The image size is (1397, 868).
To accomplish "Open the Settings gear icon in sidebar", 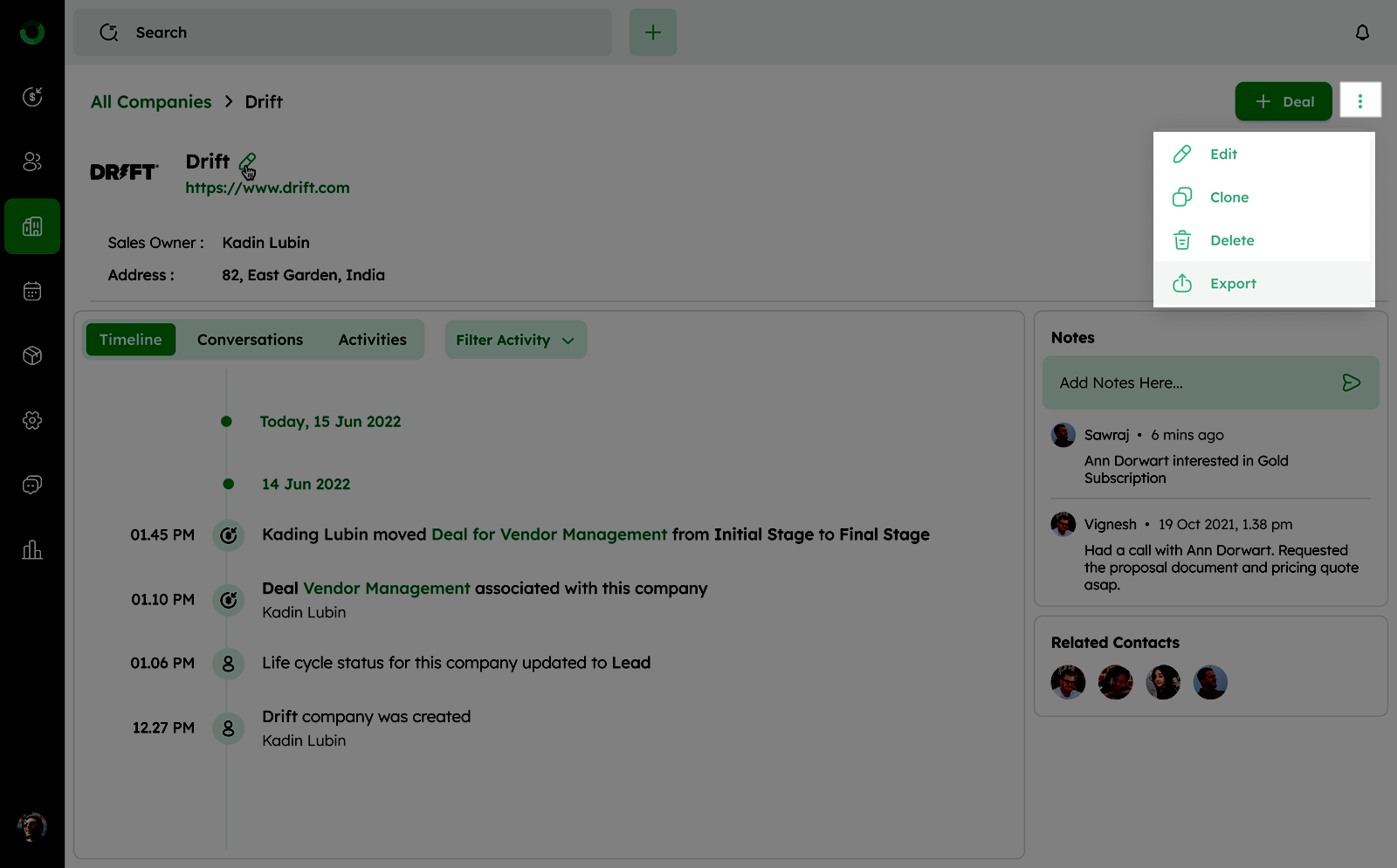I will coord(32,420).
